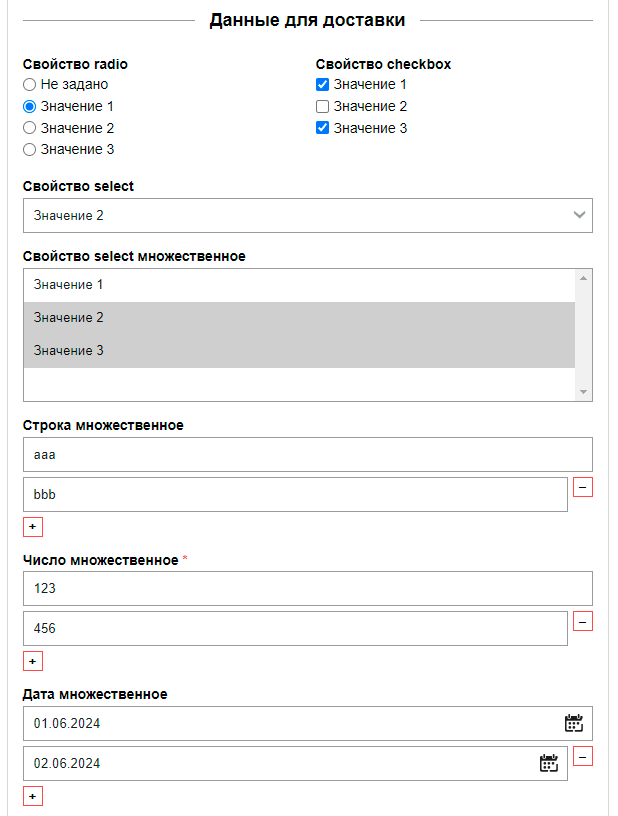Select radio option Значение 2

point(29,127)
